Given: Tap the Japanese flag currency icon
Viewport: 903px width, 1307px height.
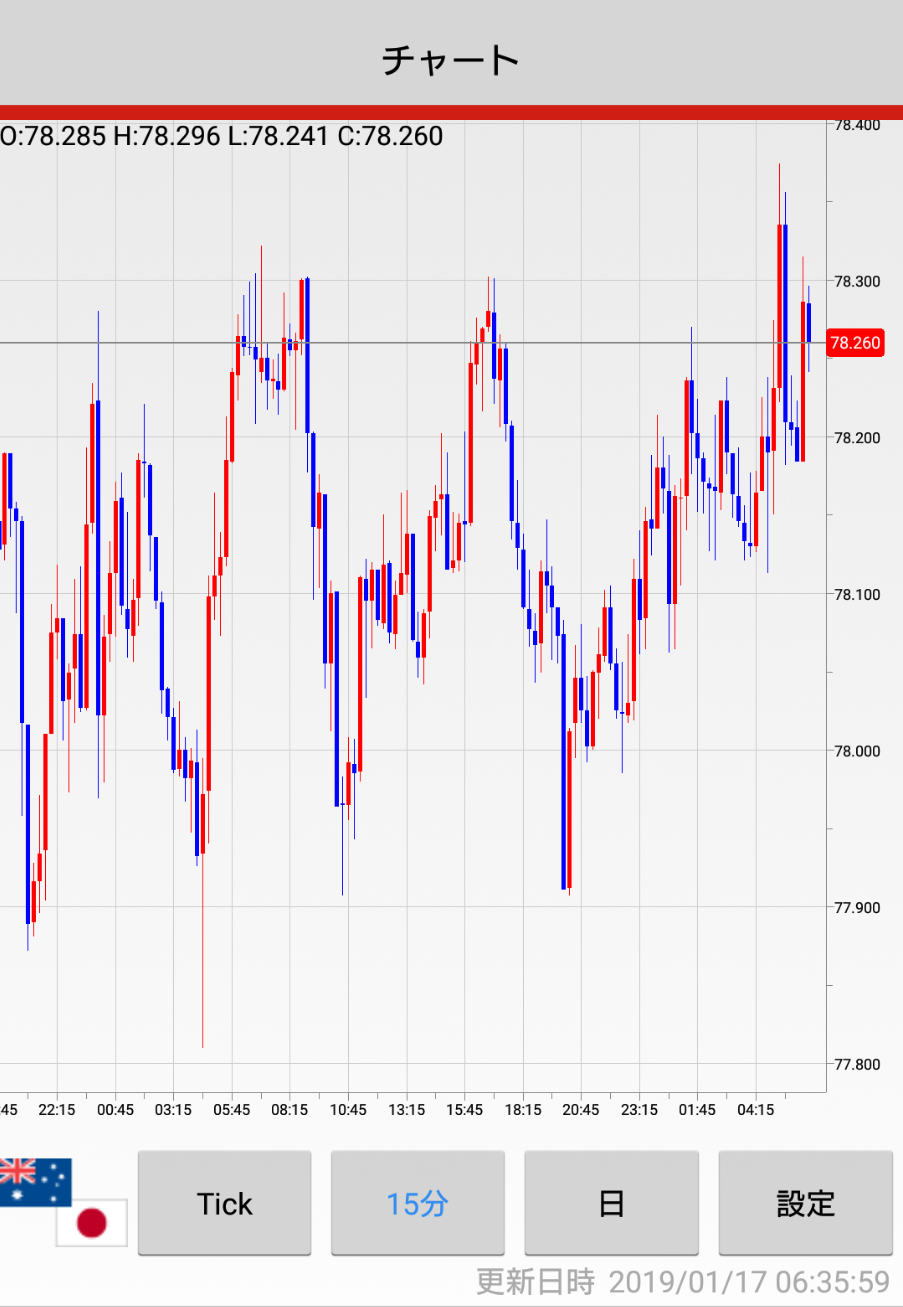Looking at the screenshot, I should (91, 1222).
